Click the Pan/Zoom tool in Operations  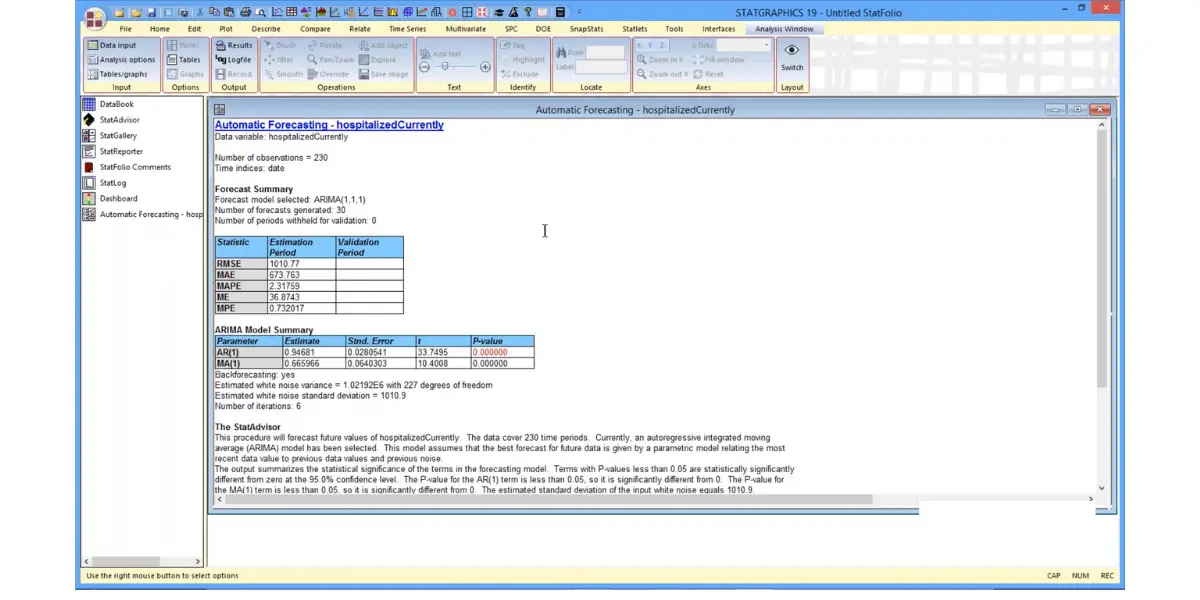(x=330, y=60)
